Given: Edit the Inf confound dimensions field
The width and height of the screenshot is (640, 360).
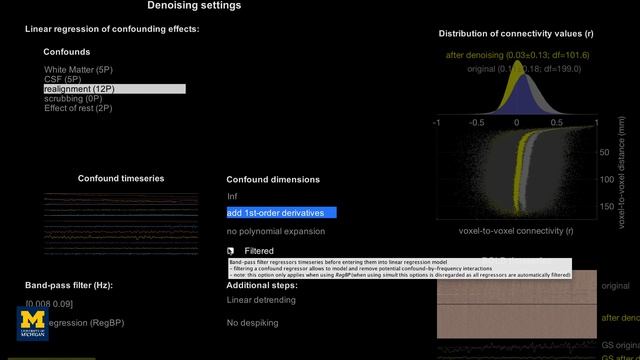Looking at the screenshot, I should tap(232, 196).
